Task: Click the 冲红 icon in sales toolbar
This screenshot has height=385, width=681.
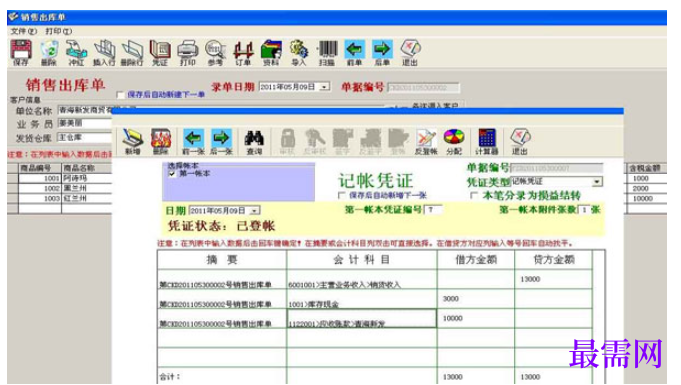Action: [76, 53]
